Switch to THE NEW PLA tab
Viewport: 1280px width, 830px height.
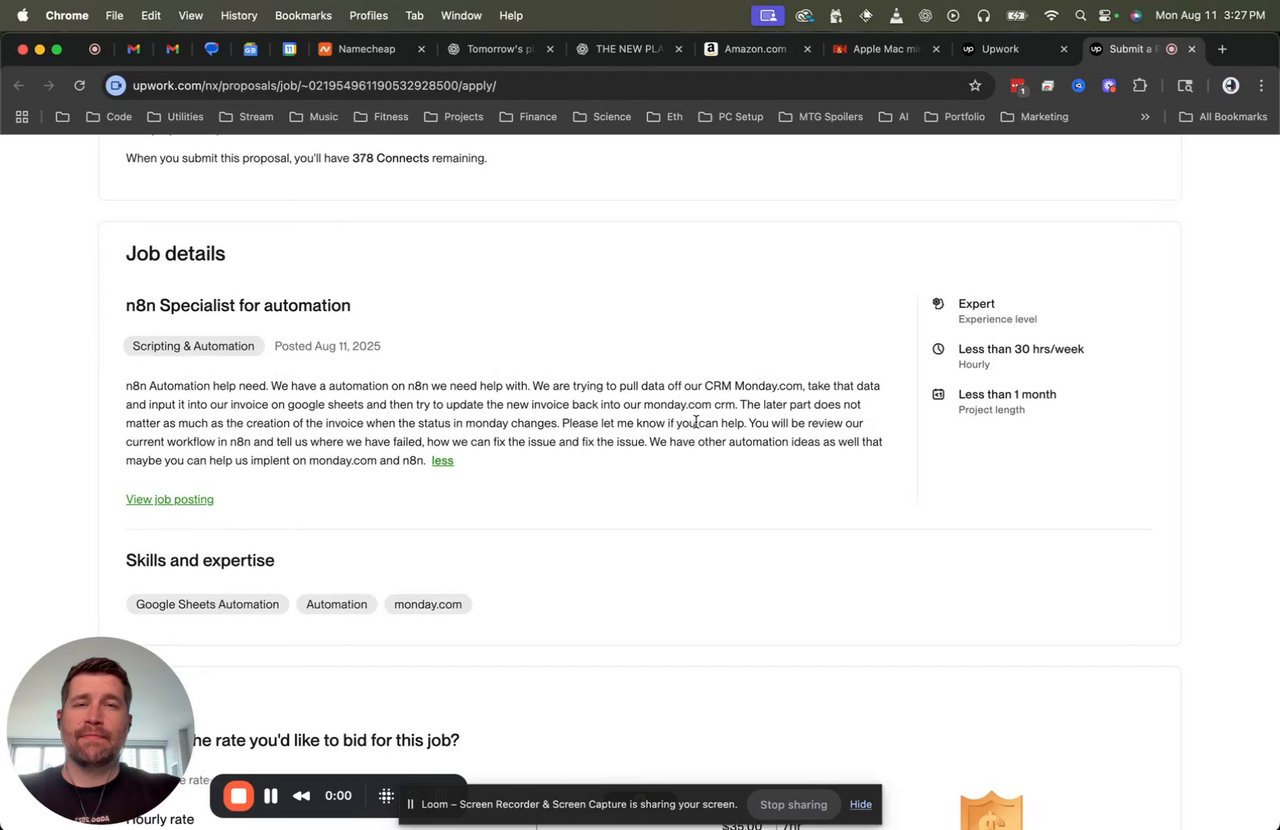pos(628,49)
